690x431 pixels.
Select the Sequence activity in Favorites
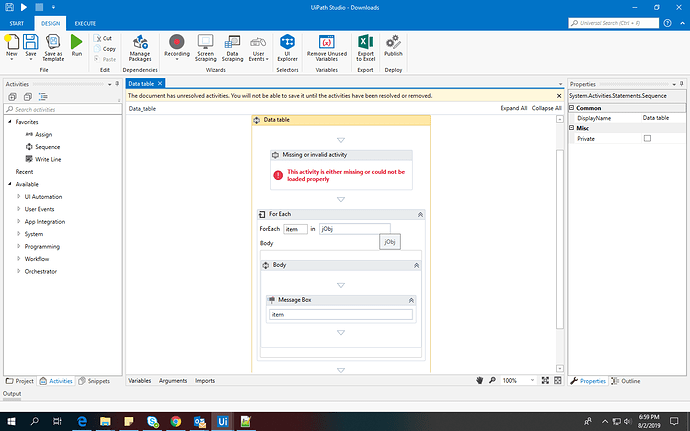click(43, 147)
